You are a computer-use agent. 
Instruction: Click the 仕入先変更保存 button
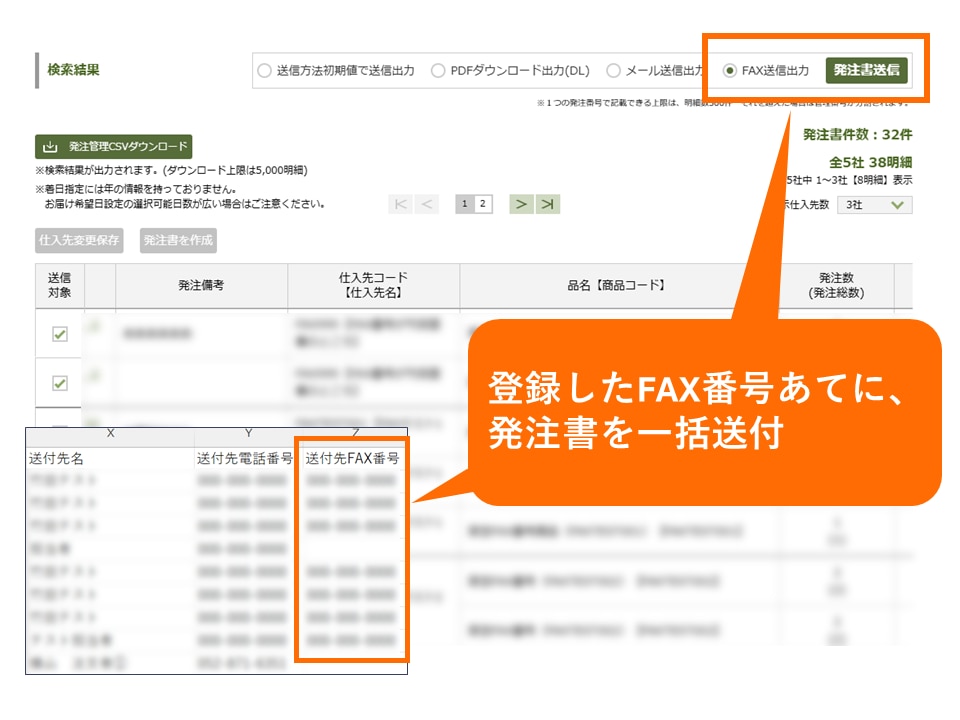click(x=79, y=241)
